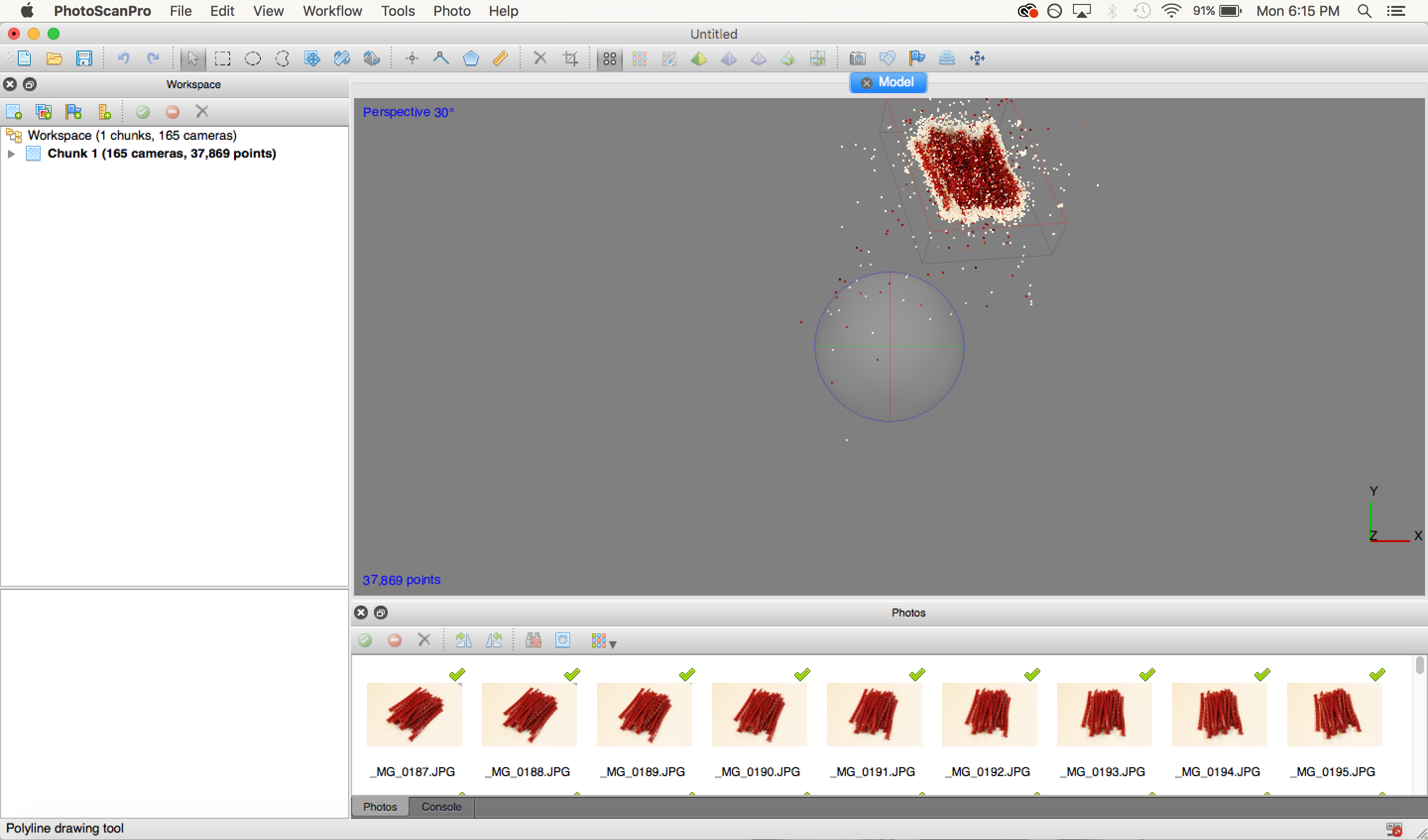This screenshot has height=840, width=1428.
Task: Click the red Disable Cameras button in Photos pane
Action: tap(395, 641)
